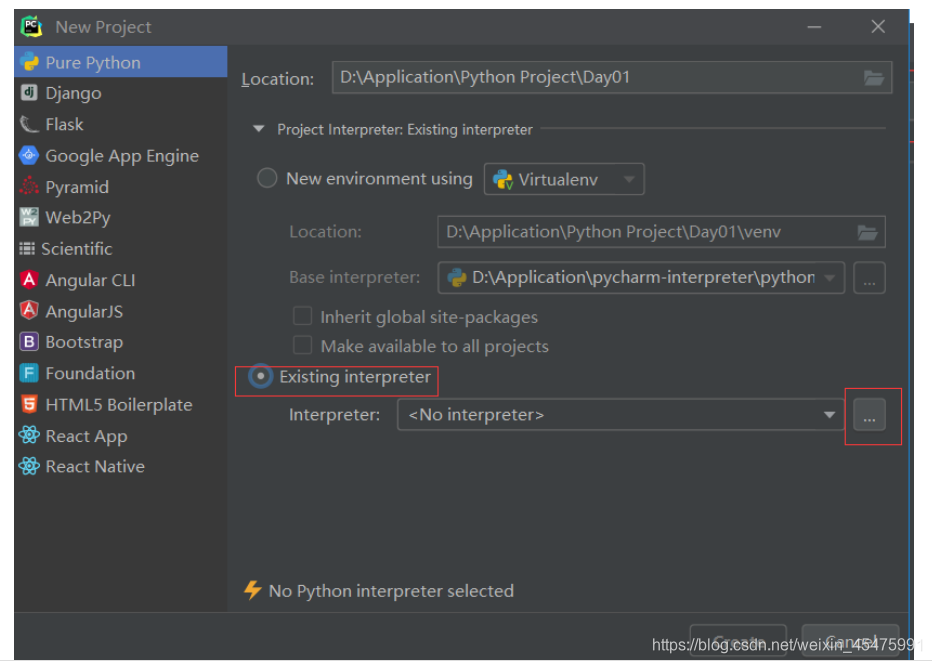The width and height of the screenshot is (932, 664).
Task: Open the Virtualenv environment dropdown
Action: coord(564,179)
